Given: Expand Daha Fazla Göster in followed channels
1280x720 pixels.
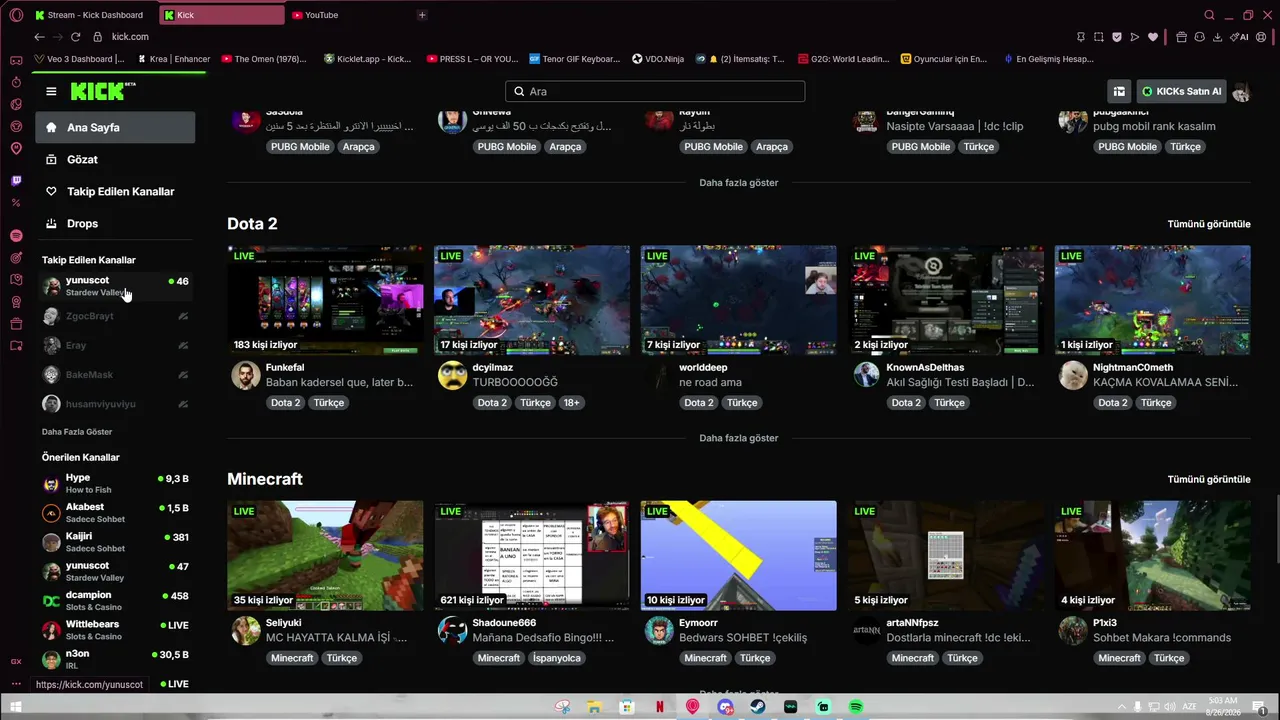Looking at the screenshot, I should tap(77, 432).
